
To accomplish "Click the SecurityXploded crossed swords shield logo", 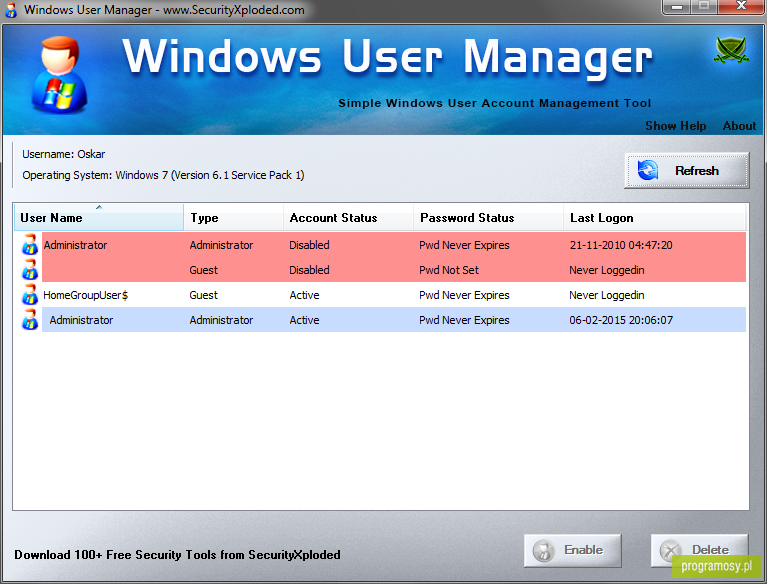I will tap(731, 50).
